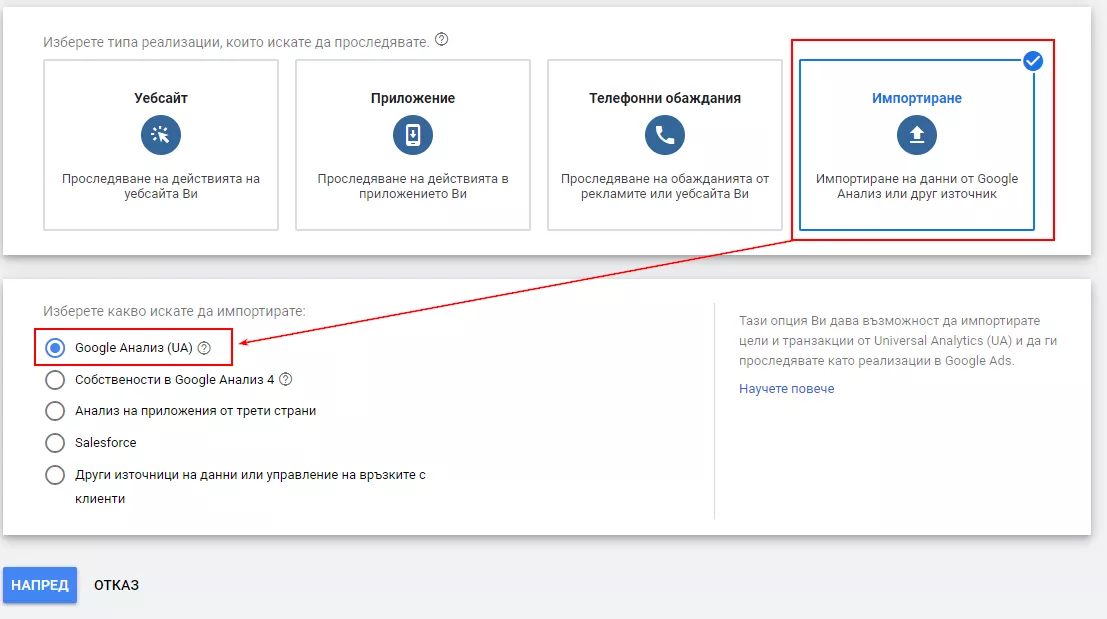This screenshot has height=619, width=1107.
Task: Click the НАПРЕД button
Action: click(x=40, y=585)
